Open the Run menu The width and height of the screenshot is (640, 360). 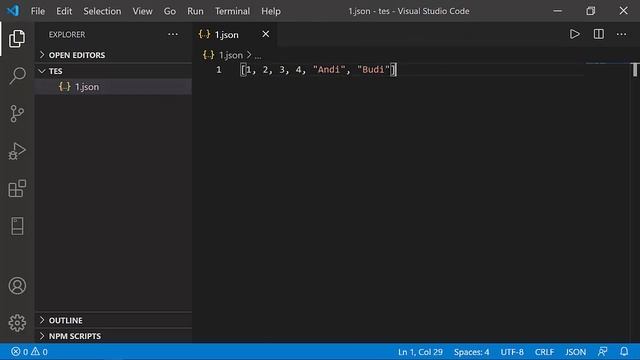195,11
